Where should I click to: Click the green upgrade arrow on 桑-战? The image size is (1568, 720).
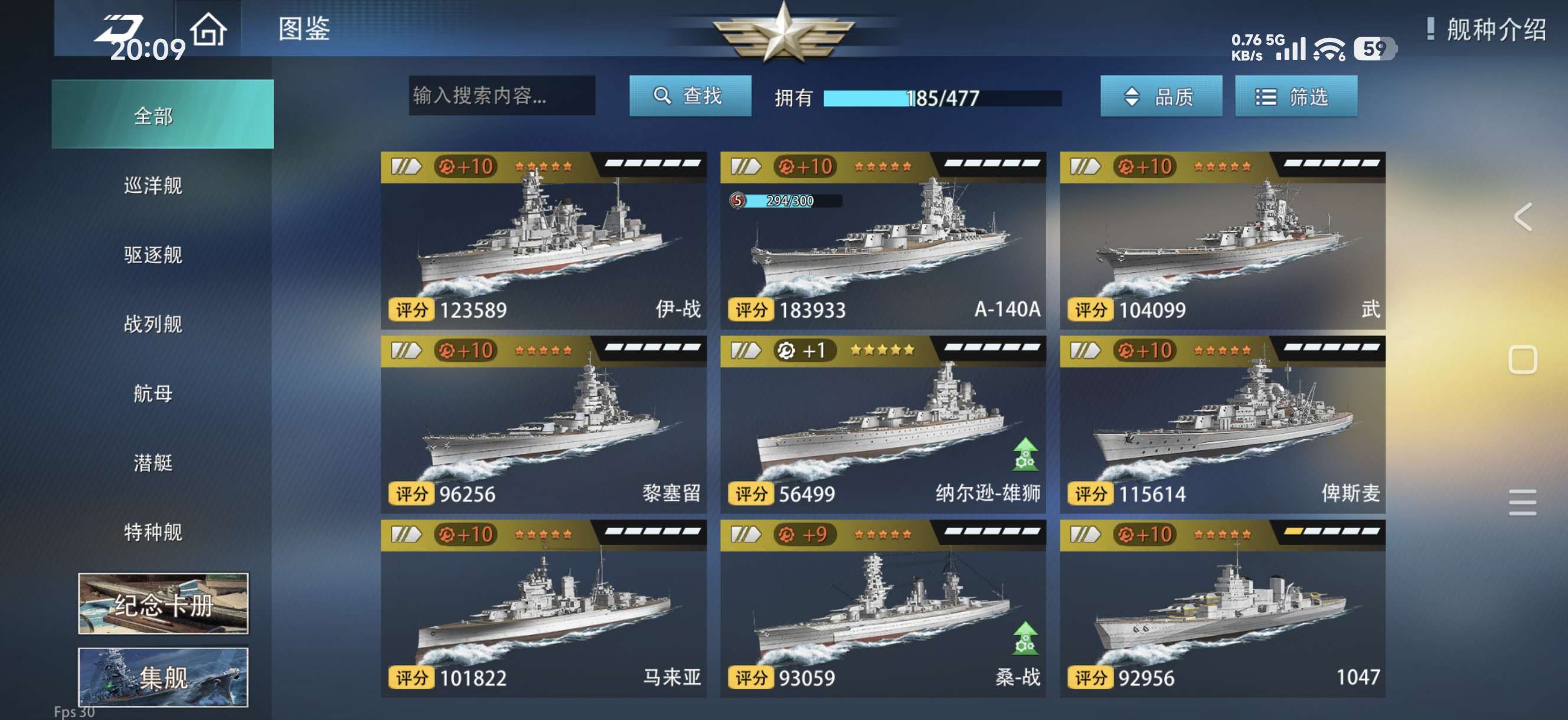pos(1025,638)
